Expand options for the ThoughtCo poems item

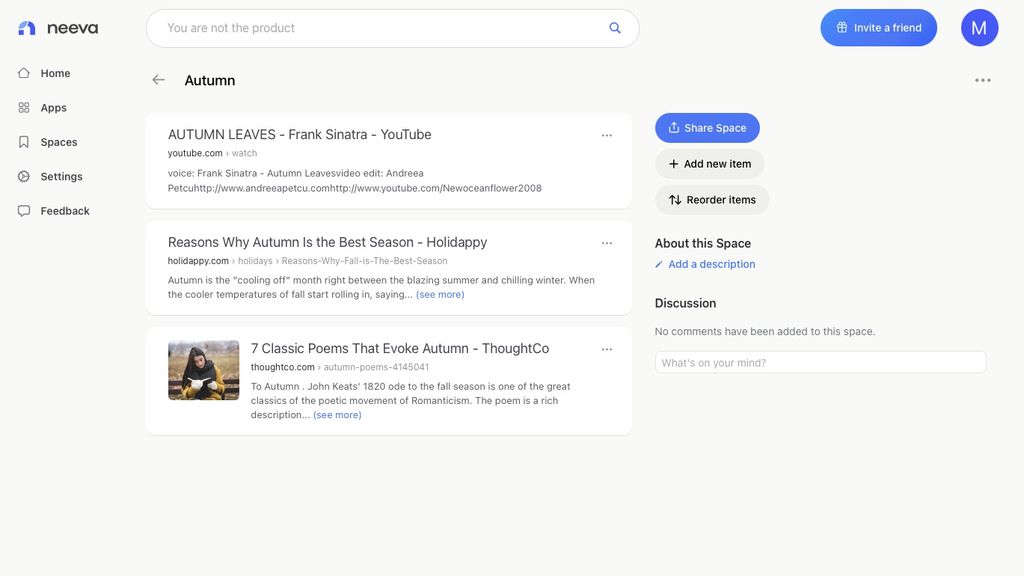(x=607, y=349)
